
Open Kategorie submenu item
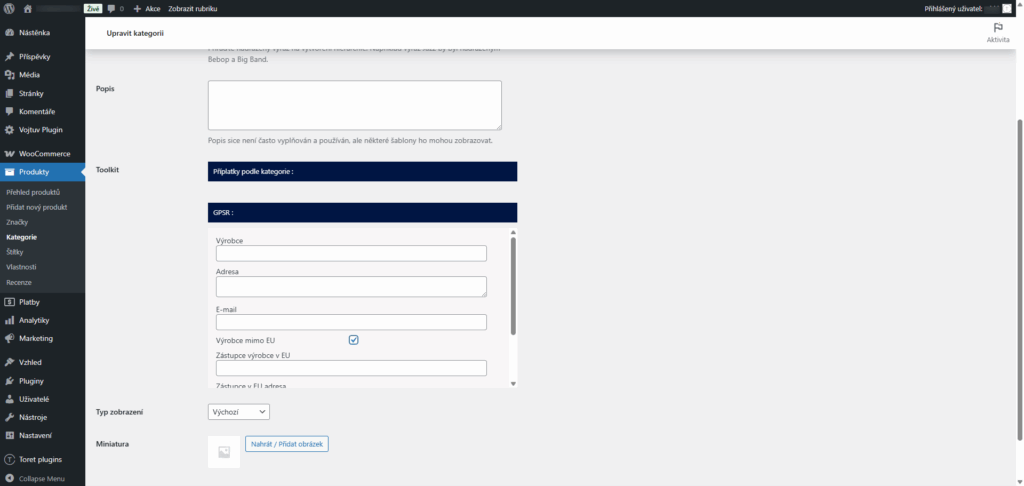[x=22, y=237]
